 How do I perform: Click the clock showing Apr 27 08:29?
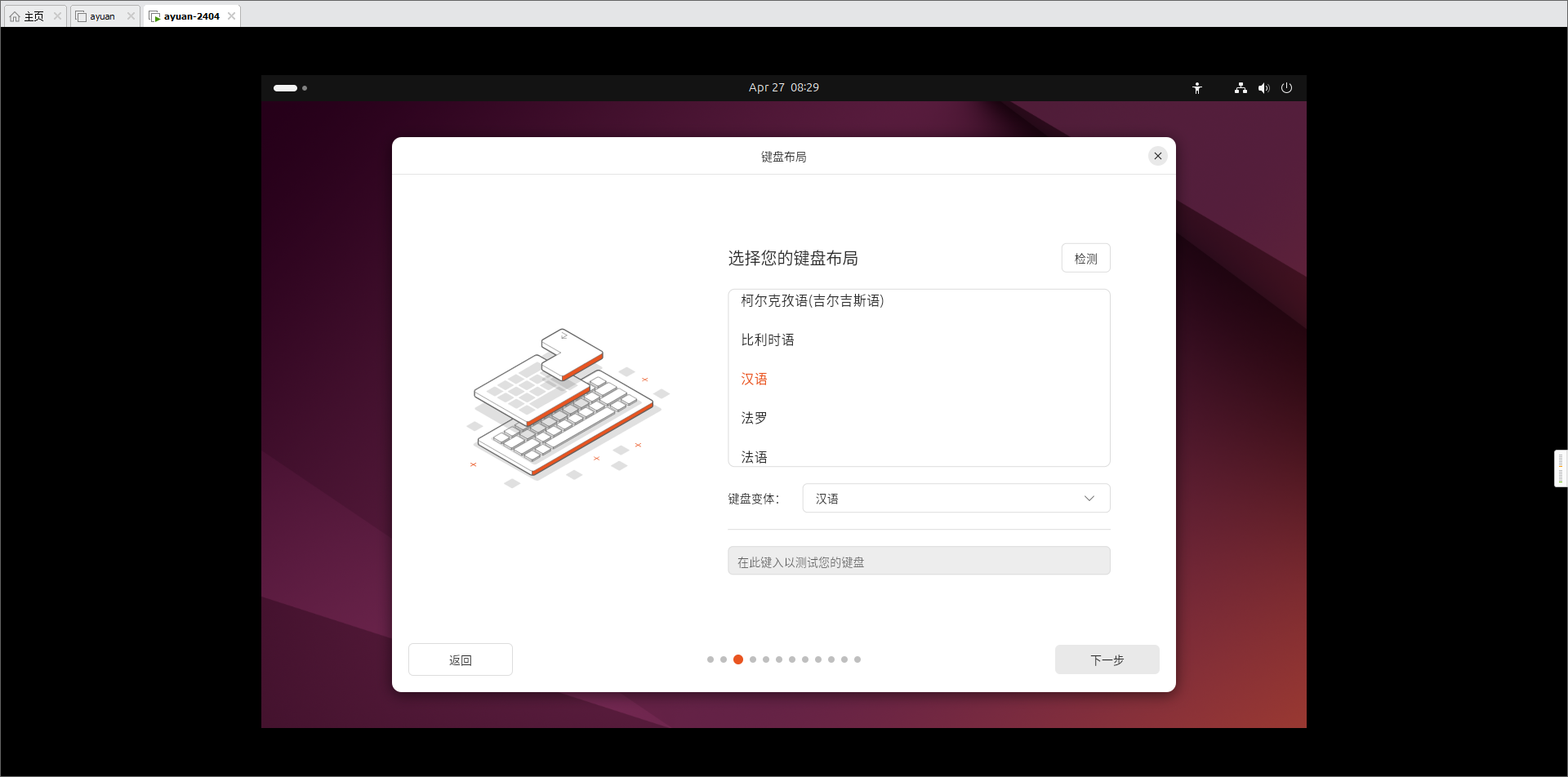click(784, 87)
